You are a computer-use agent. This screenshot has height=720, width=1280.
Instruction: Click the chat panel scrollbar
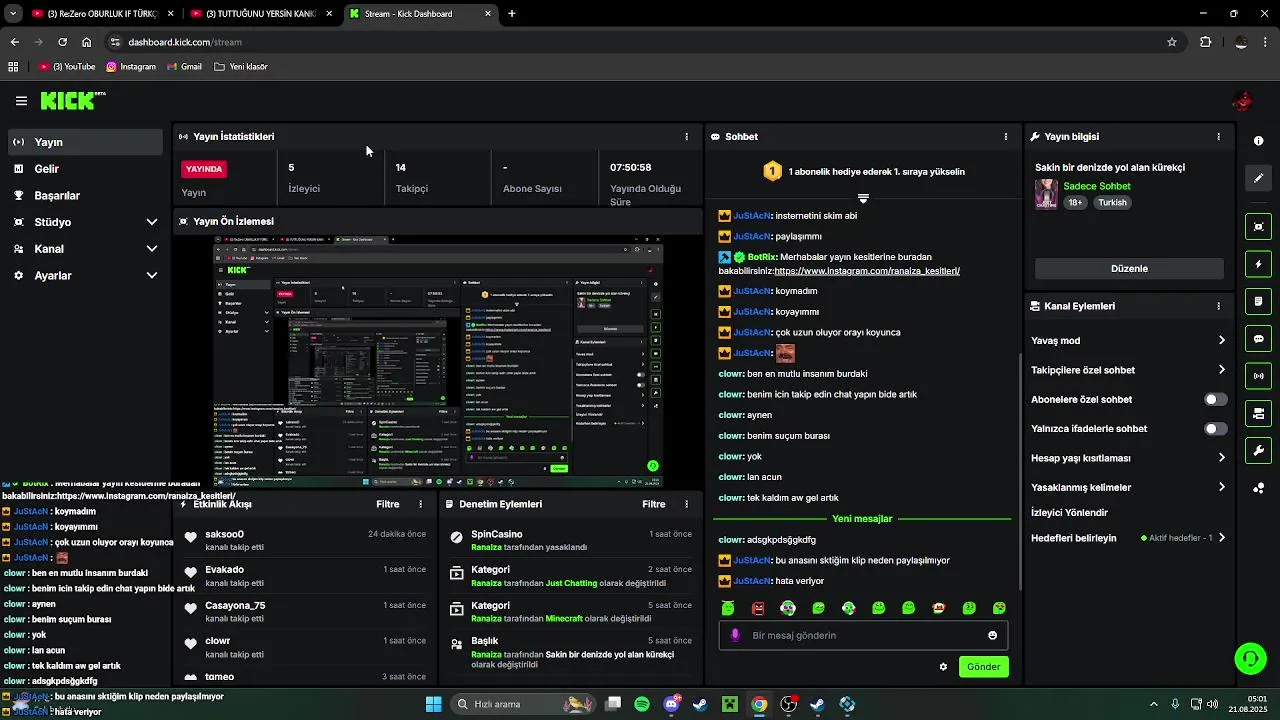1020,470
